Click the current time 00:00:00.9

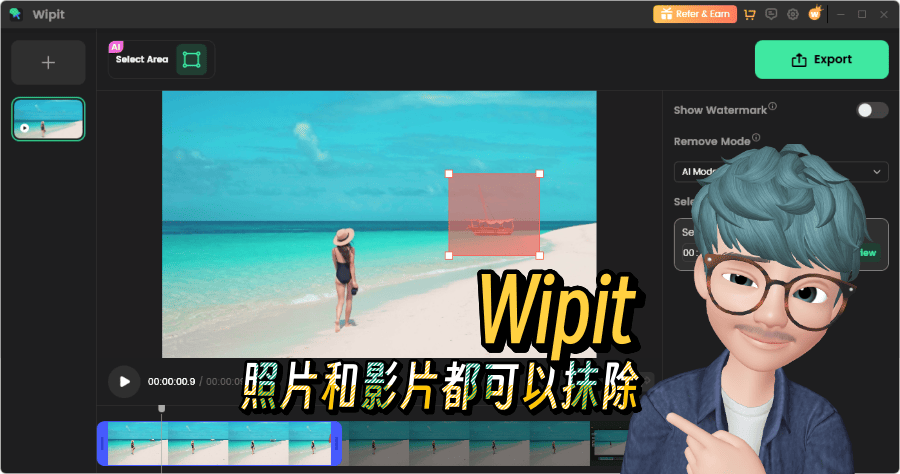click(172, 382)
